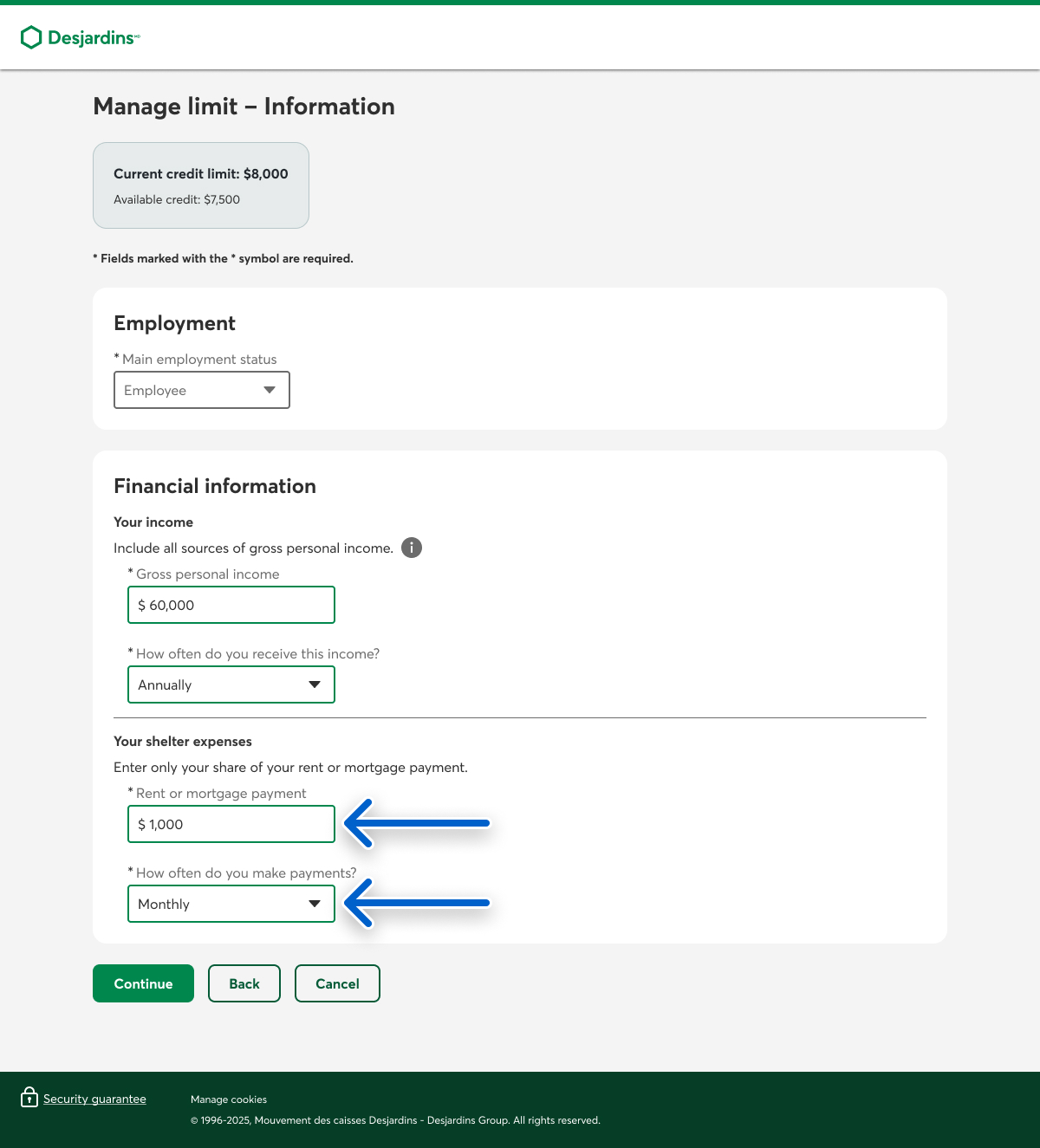1040x1148 pixels.
Task: Click the Desjardins hexagon logo icon
Action: (x=31, y=37)
